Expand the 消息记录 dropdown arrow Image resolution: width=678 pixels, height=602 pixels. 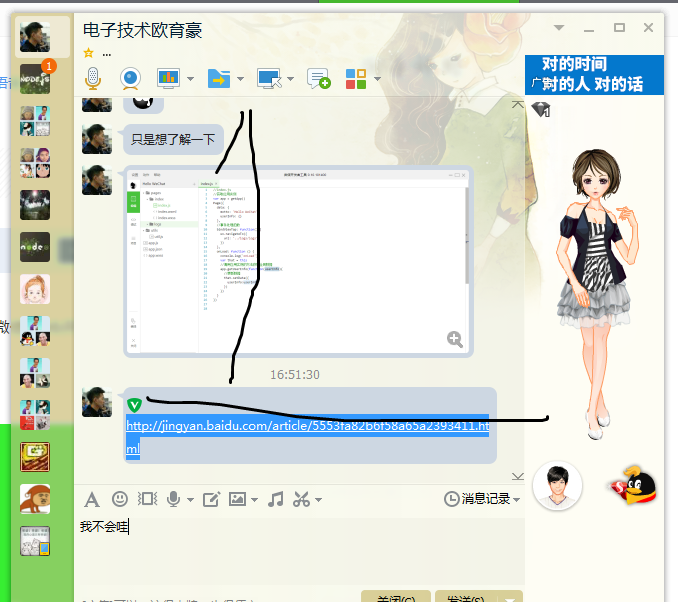pyautogui.click(x=516, y=500)
